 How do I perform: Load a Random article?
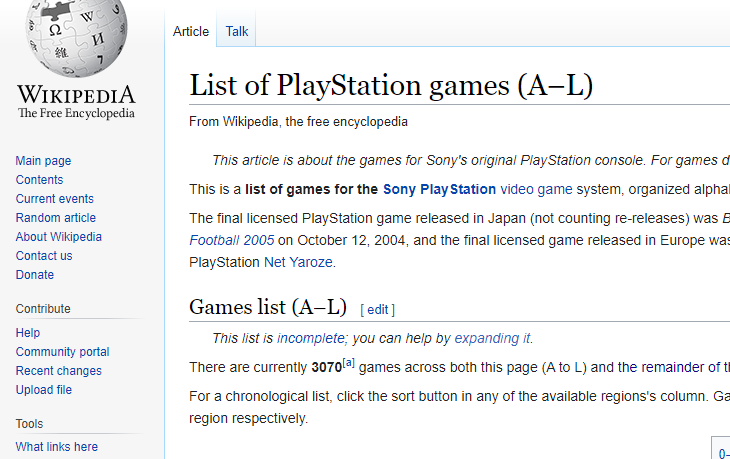56,218
